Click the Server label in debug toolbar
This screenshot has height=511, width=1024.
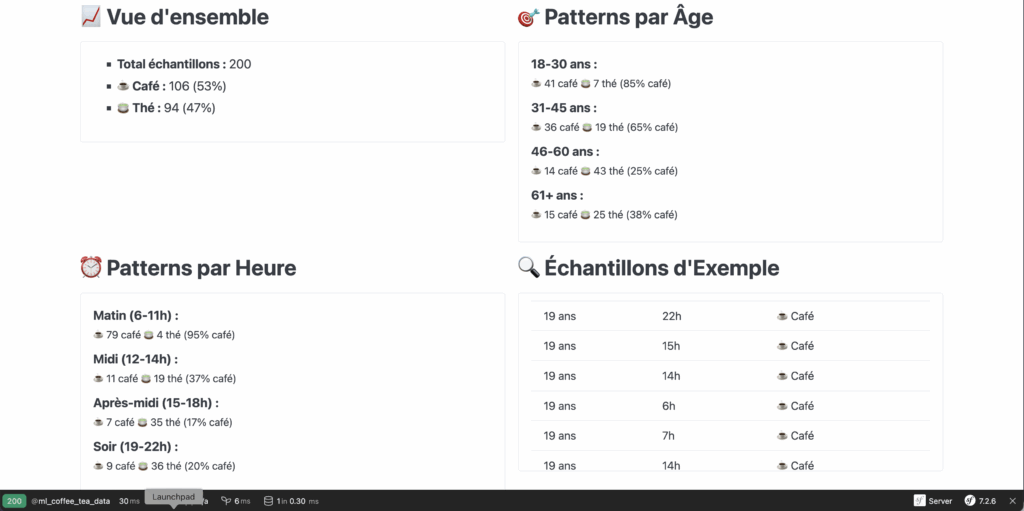(x=940, y=501)
